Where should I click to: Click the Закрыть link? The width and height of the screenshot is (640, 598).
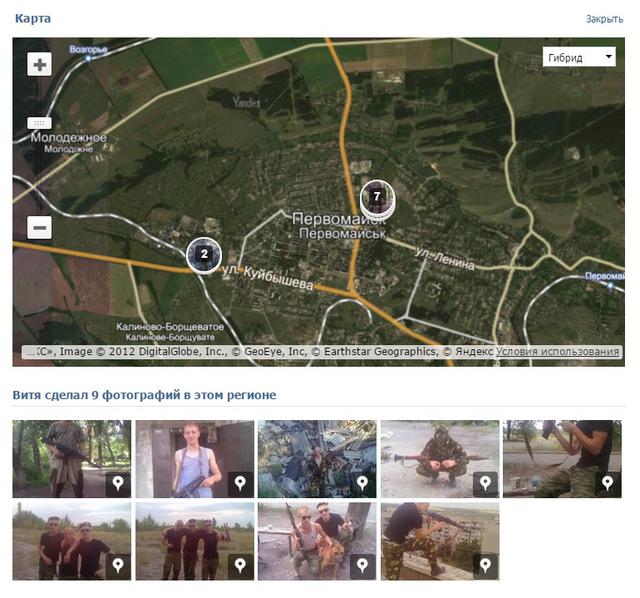tap(604, 19)
